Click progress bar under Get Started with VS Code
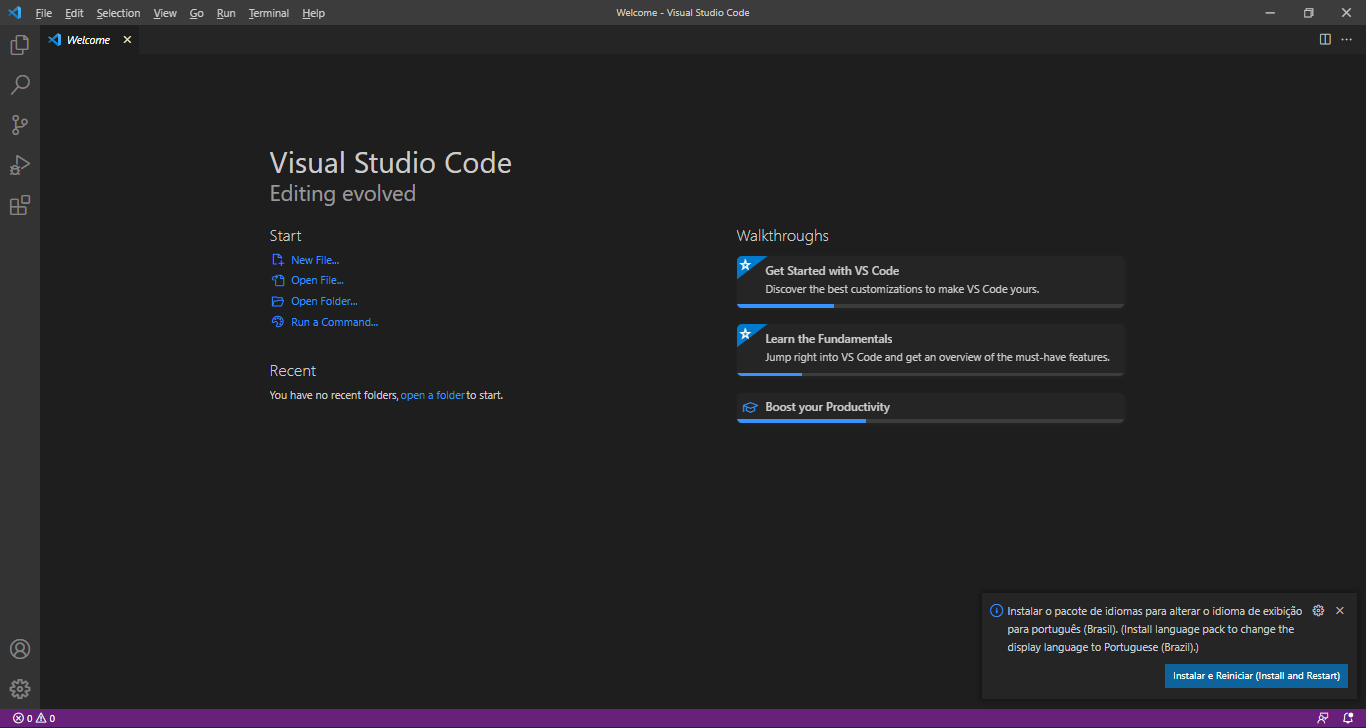The image size is (1366, 728). point(930,306)
